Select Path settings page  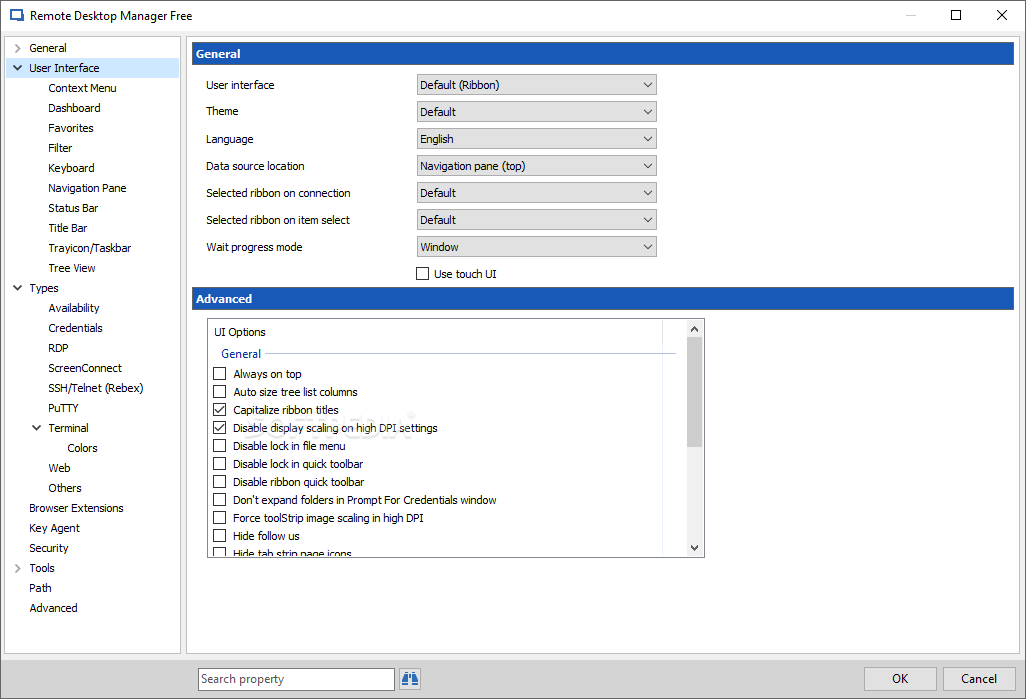[x=40, y=588]
